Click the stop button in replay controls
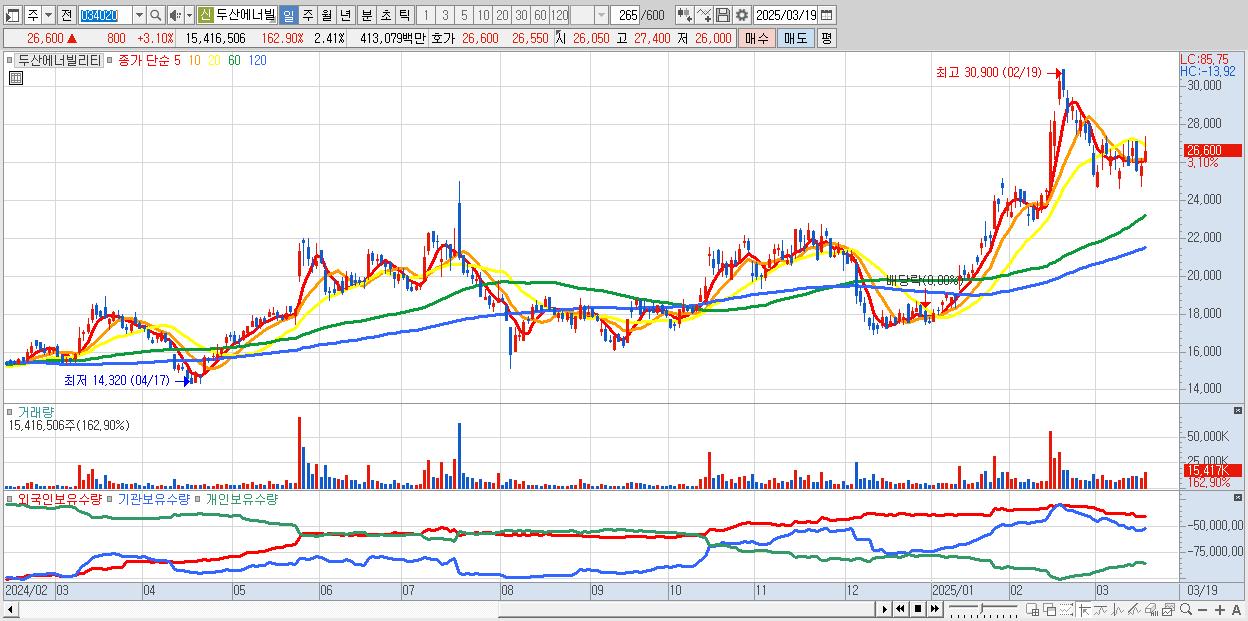This screenshot has width=1248, height=621. point(917,609)
